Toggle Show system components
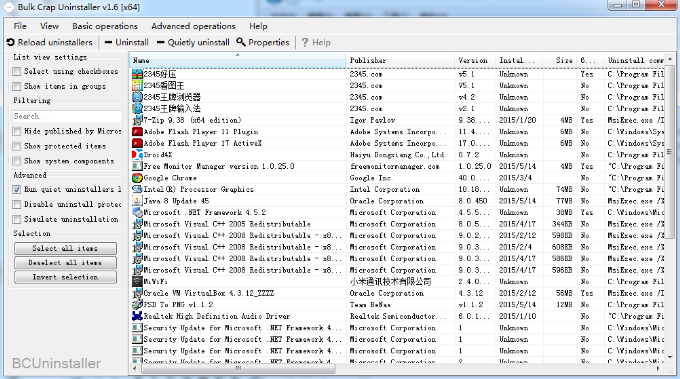The width and height of the screenshot is (680, 379). tap(17, 161)
